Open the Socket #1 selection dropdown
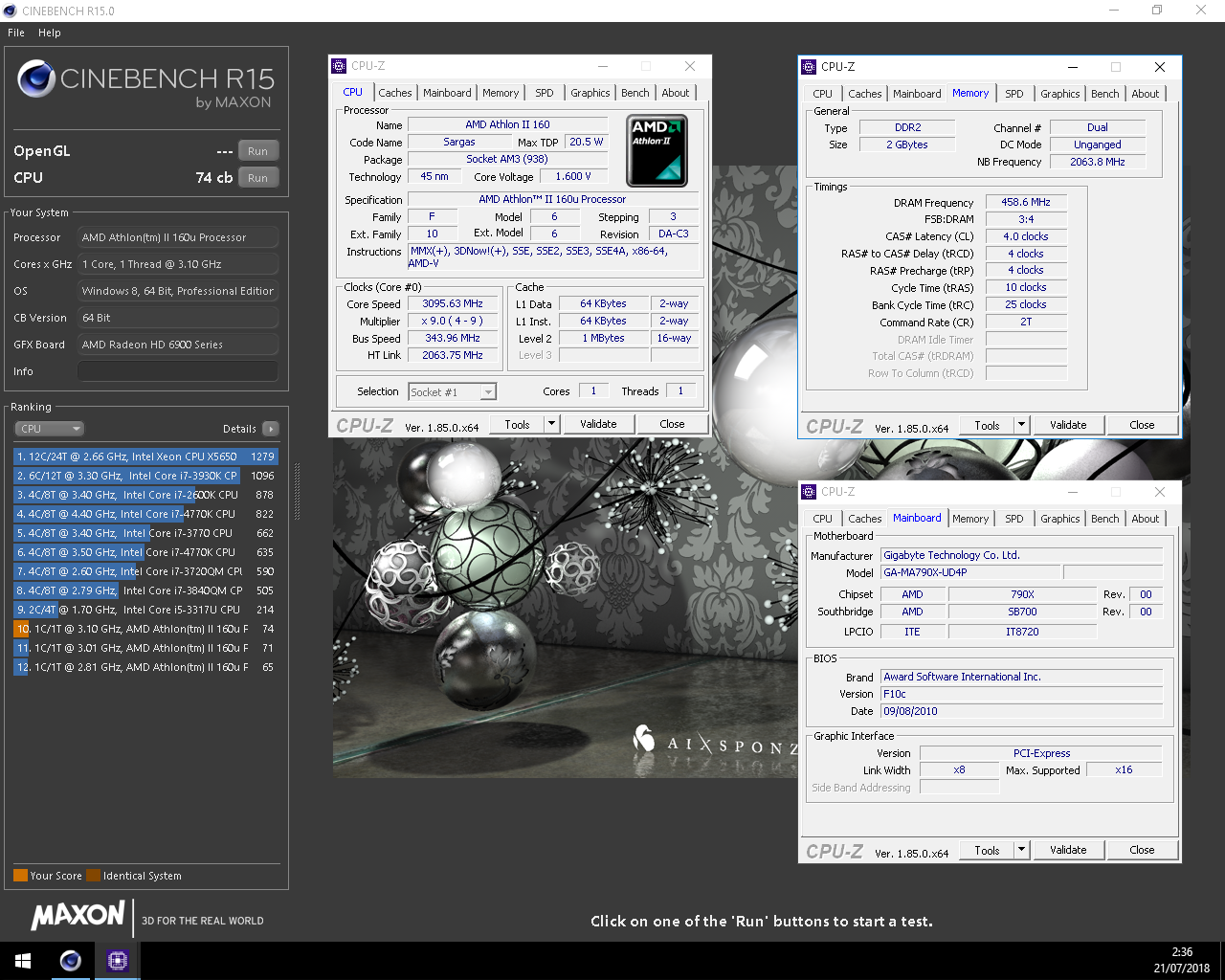 (x=453, y=392)
